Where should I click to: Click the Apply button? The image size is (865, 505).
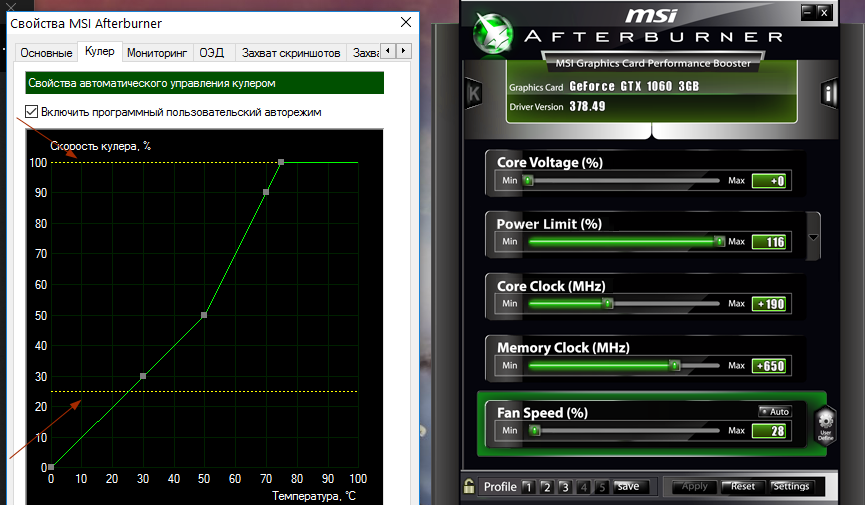tap(694, 486)
